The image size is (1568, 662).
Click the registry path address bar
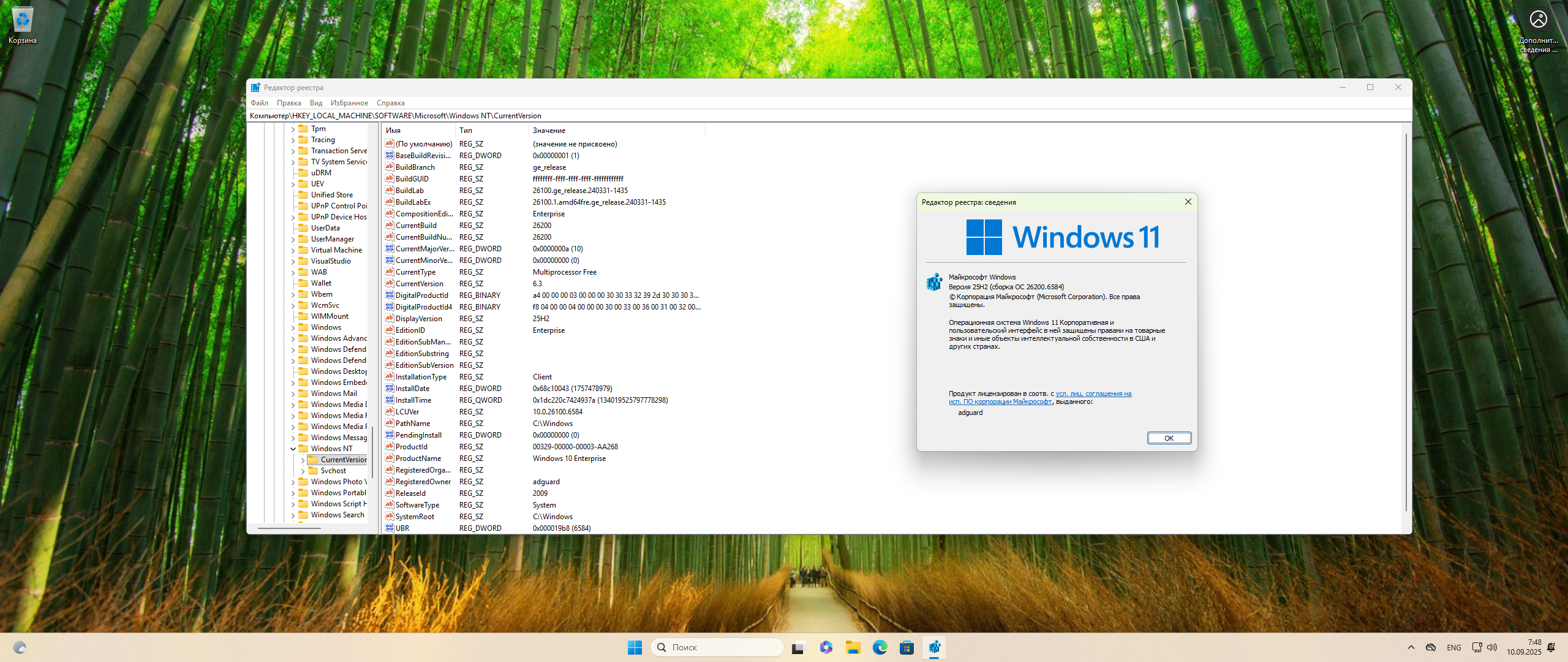829,116
